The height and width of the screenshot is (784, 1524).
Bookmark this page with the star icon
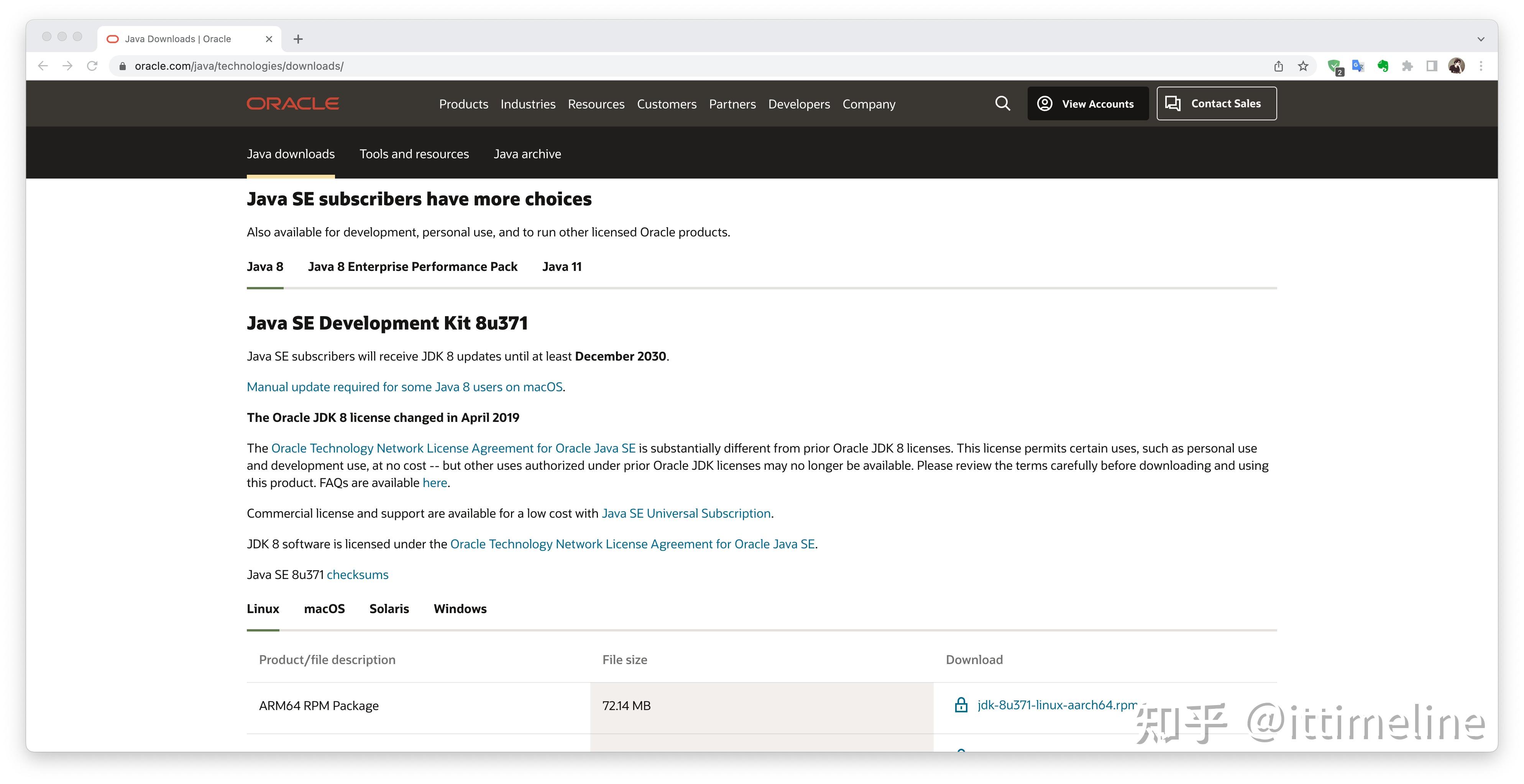click(1303, 66)
